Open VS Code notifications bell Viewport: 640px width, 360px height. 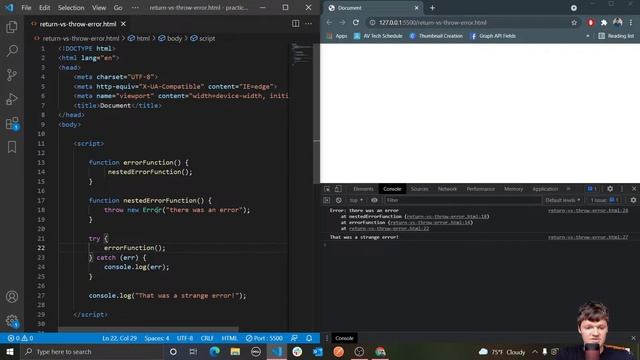pyautogui.click(x=309, y=338)
